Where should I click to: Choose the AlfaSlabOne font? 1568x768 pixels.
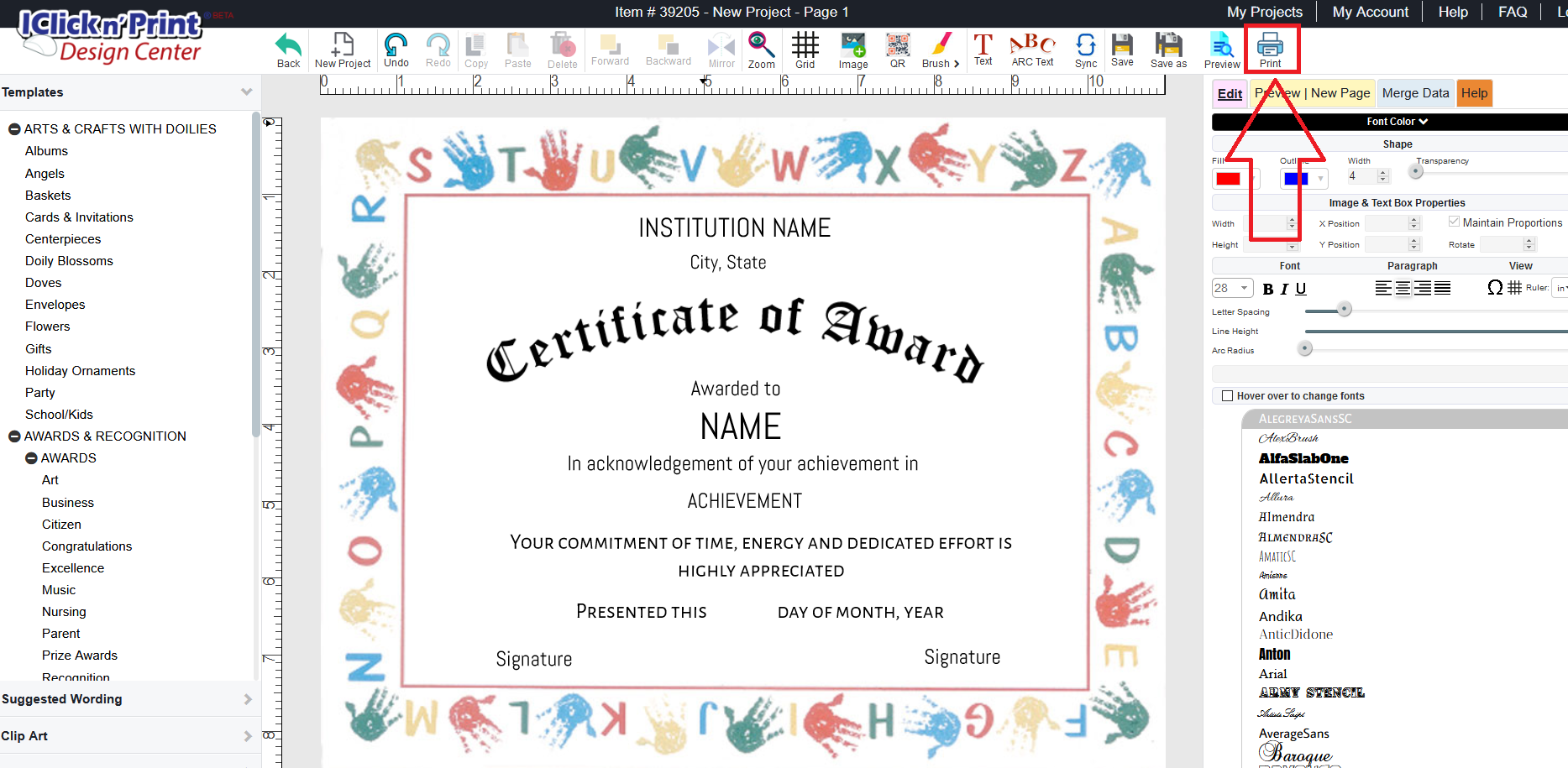(1303, 458)
